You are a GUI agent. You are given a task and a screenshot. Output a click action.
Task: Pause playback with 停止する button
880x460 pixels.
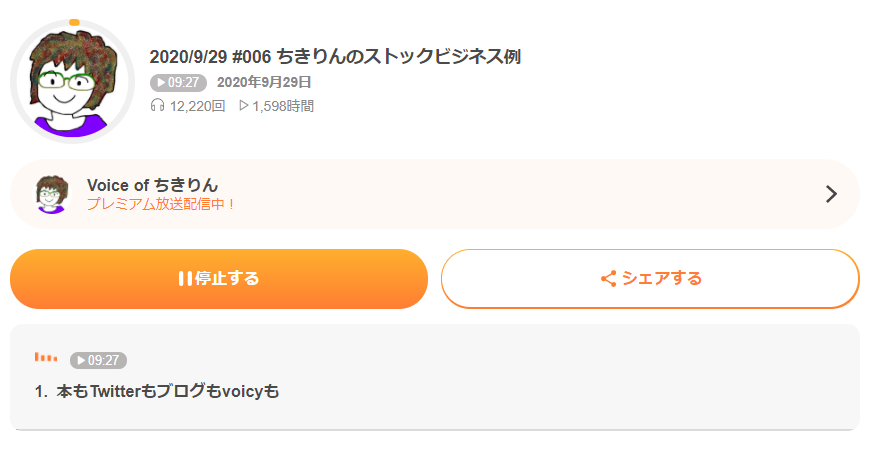pyautogui.click(x=219, y=279)
